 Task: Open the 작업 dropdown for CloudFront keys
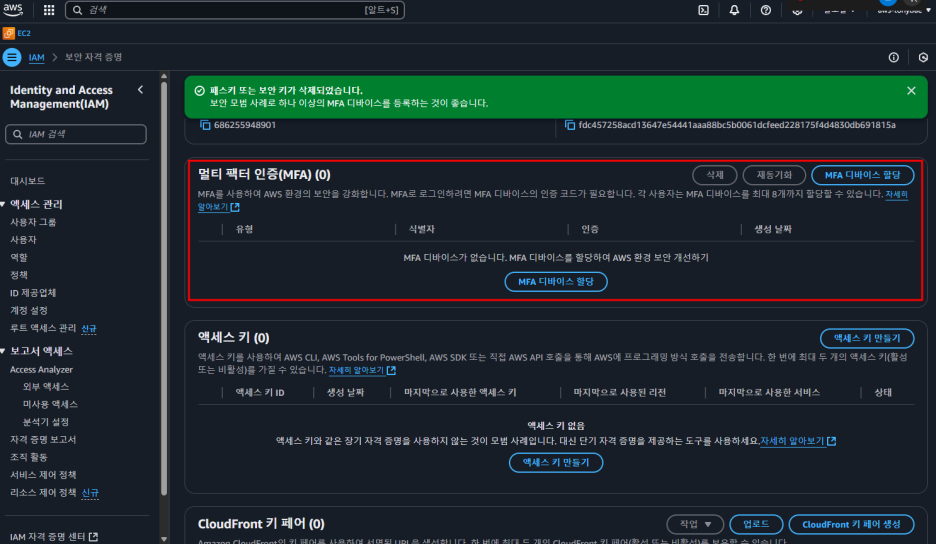695,524
